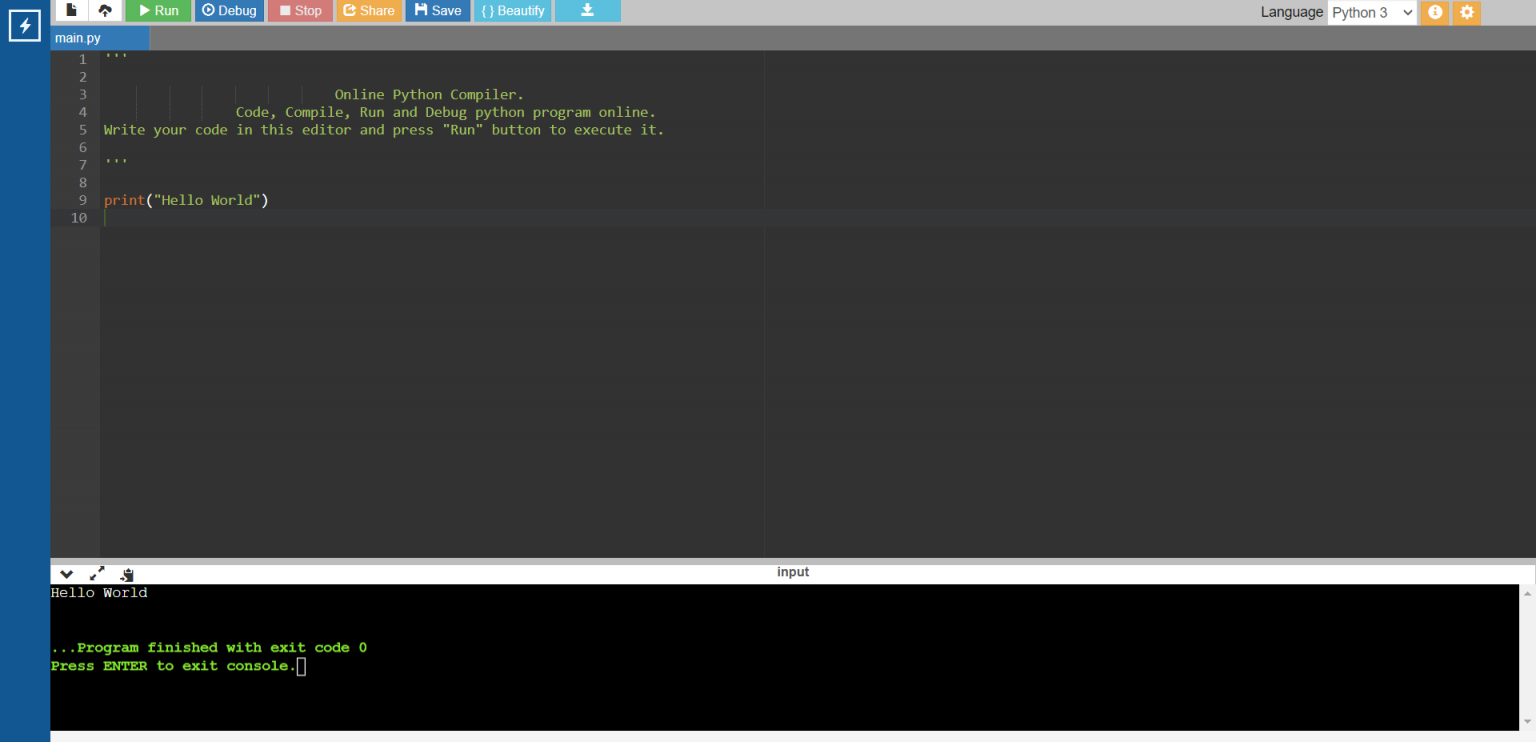
Task: Place cursor on empty line 10 in editor
Action: [x=400, y=218]
